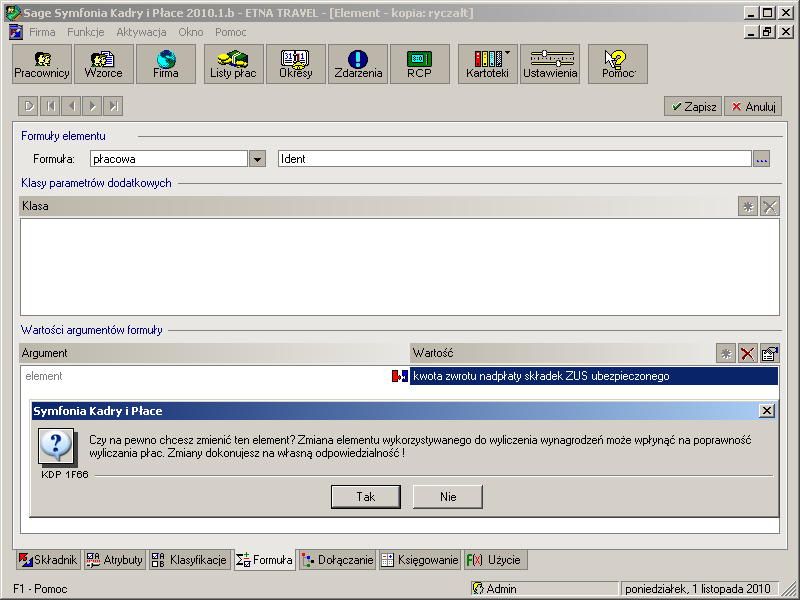Jump to the first record
Viewport: 800px width, 600px height.
click(x=50, y=106)
